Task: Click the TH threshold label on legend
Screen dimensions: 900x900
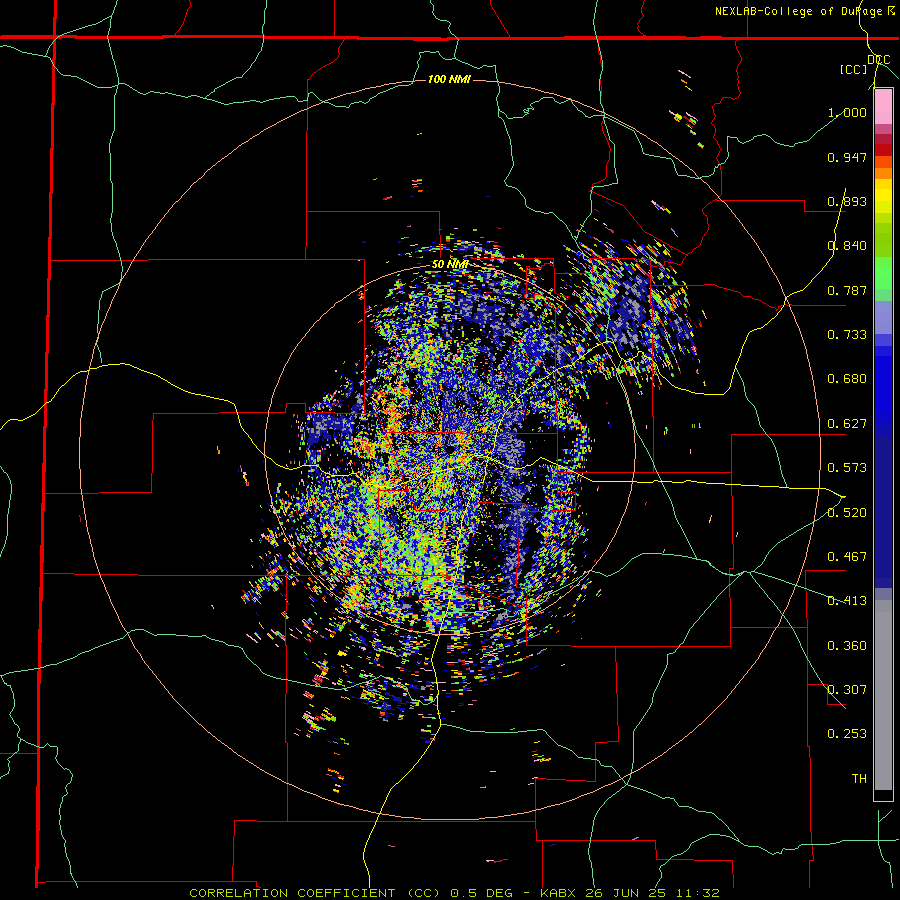Action: 859,779
